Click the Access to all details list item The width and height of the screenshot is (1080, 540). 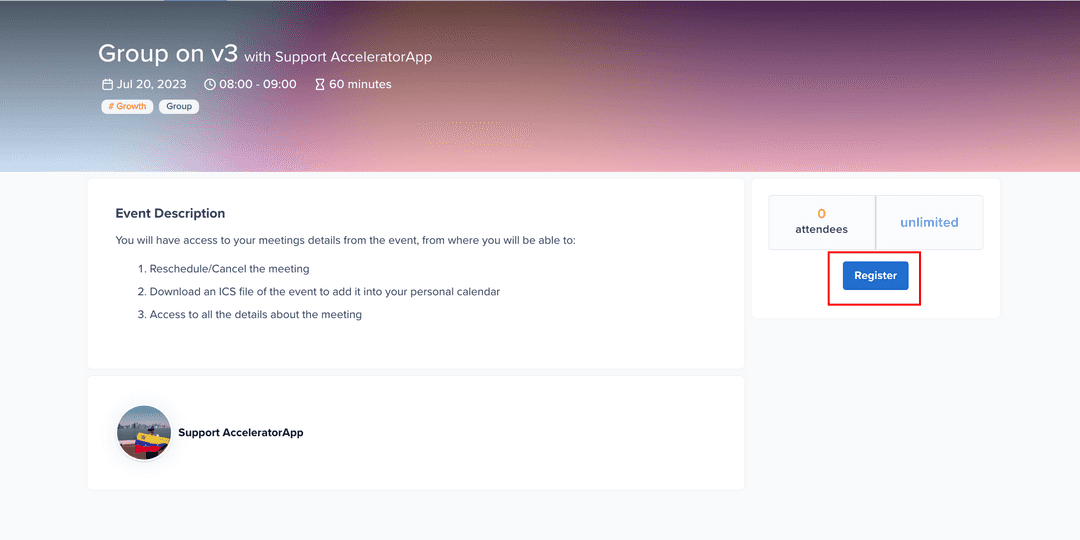255,315
